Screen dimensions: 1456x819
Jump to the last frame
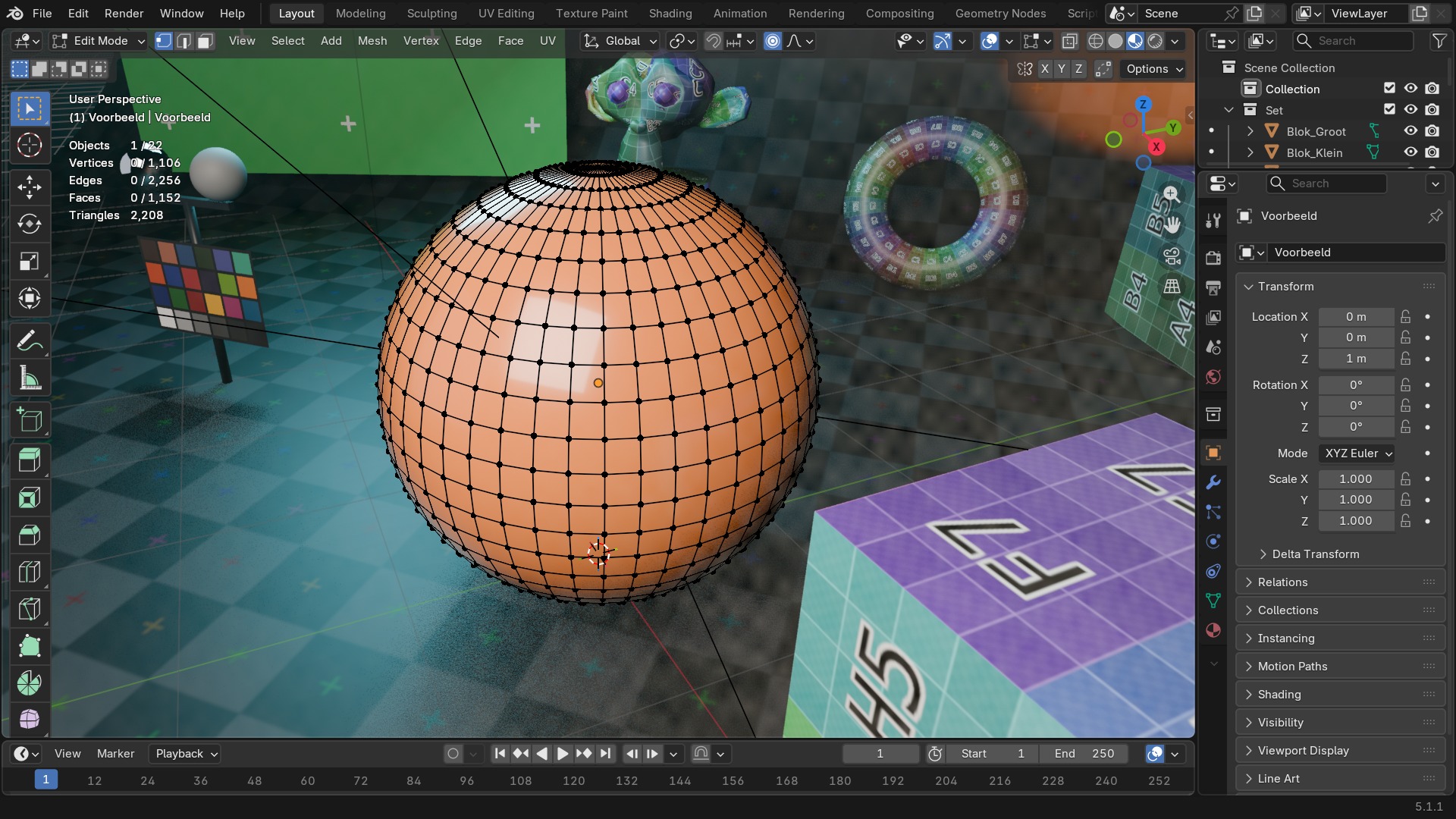[x=605, y=754]
